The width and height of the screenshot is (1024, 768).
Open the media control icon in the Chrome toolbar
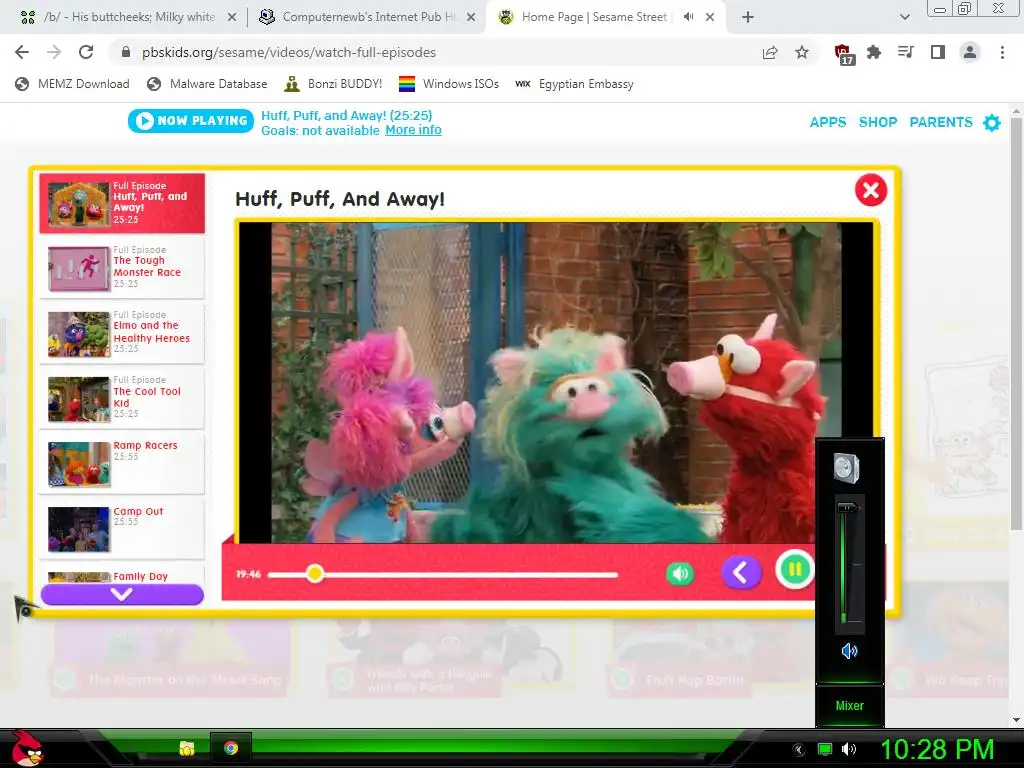[x=906, y=52]
